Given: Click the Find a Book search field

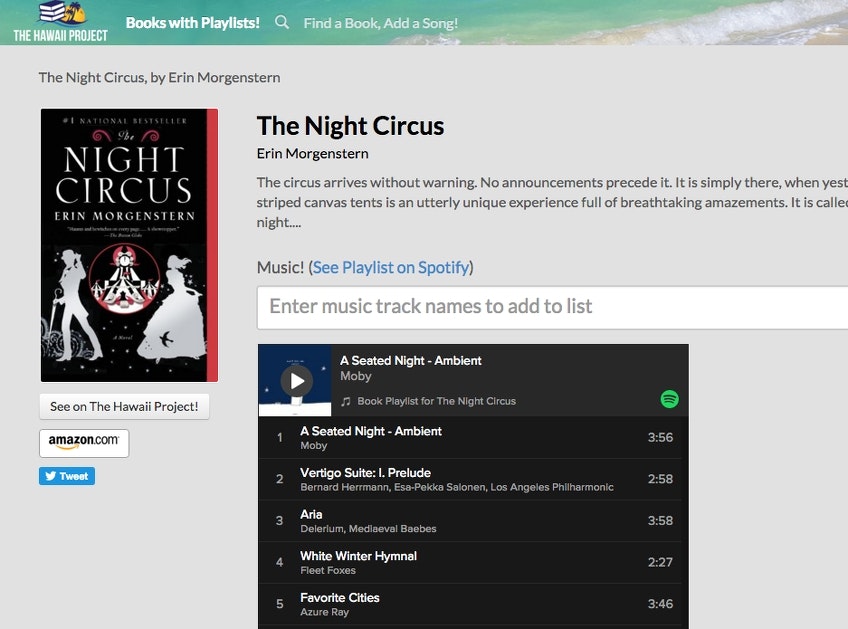Looking at the screenshot, I should [x=380, y=22].
